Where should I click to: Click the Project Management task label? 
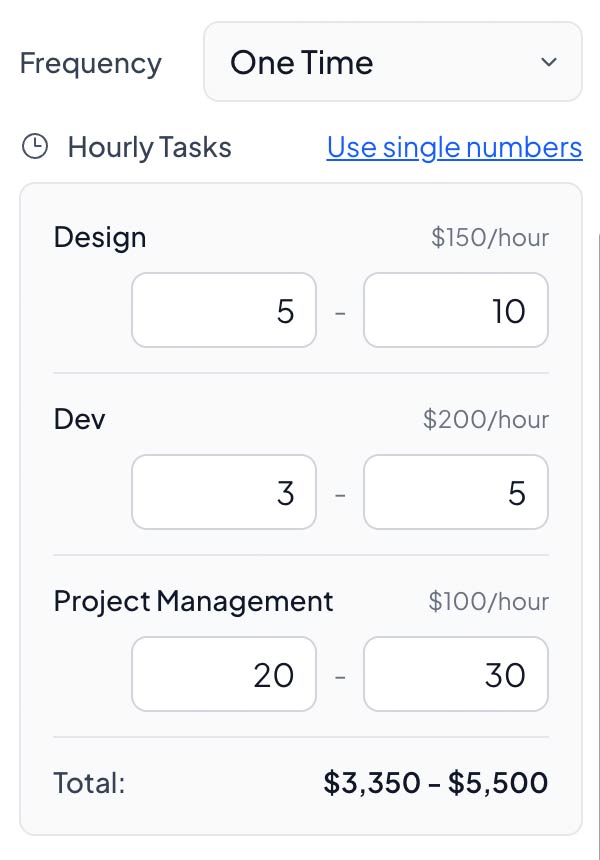click(x=193, y=601)
